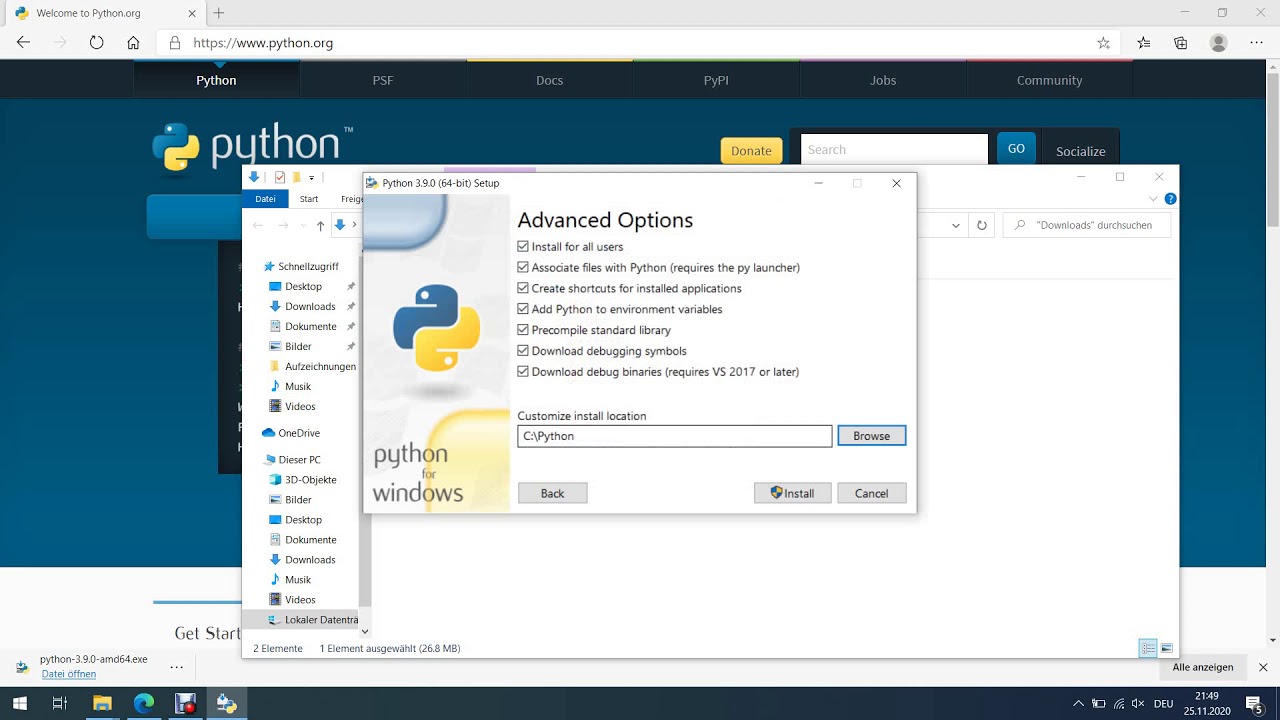The image size is (1280, 720).
Task: Select Dokumente under Schnellzugriff
Action: (x=310, y=327)
